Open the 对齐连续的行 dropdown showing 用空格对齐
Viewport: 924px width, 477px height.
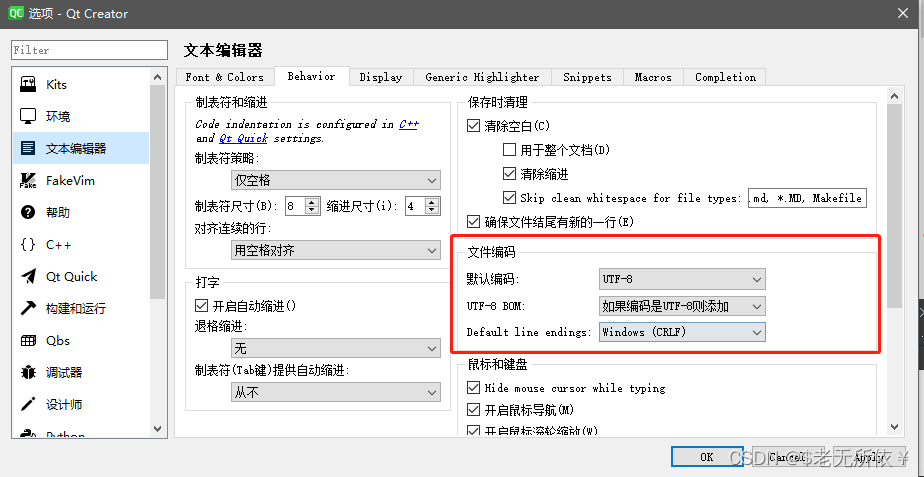(x=335, y=251)
